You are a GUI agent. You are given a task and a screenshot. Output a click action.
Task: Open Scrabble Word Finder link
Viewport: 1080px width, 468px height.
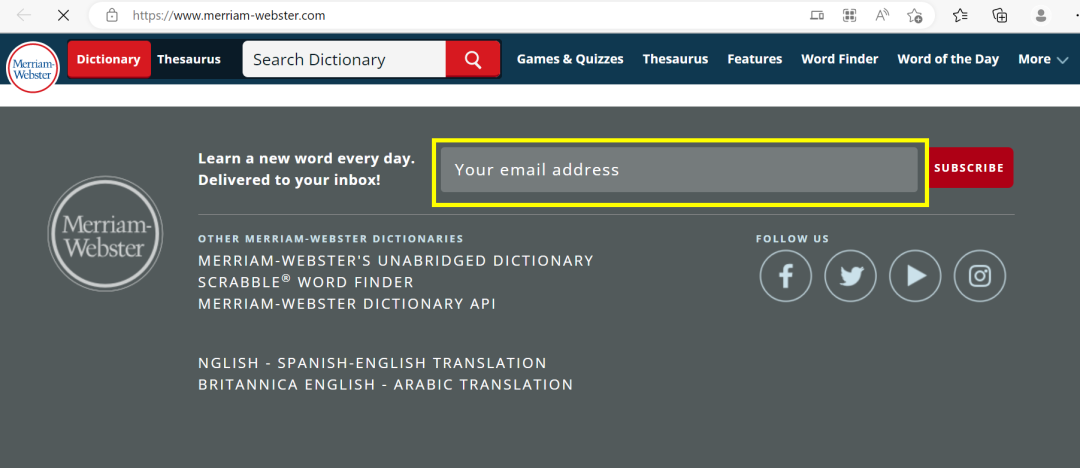pyautogui.click(x=306, y=282)
